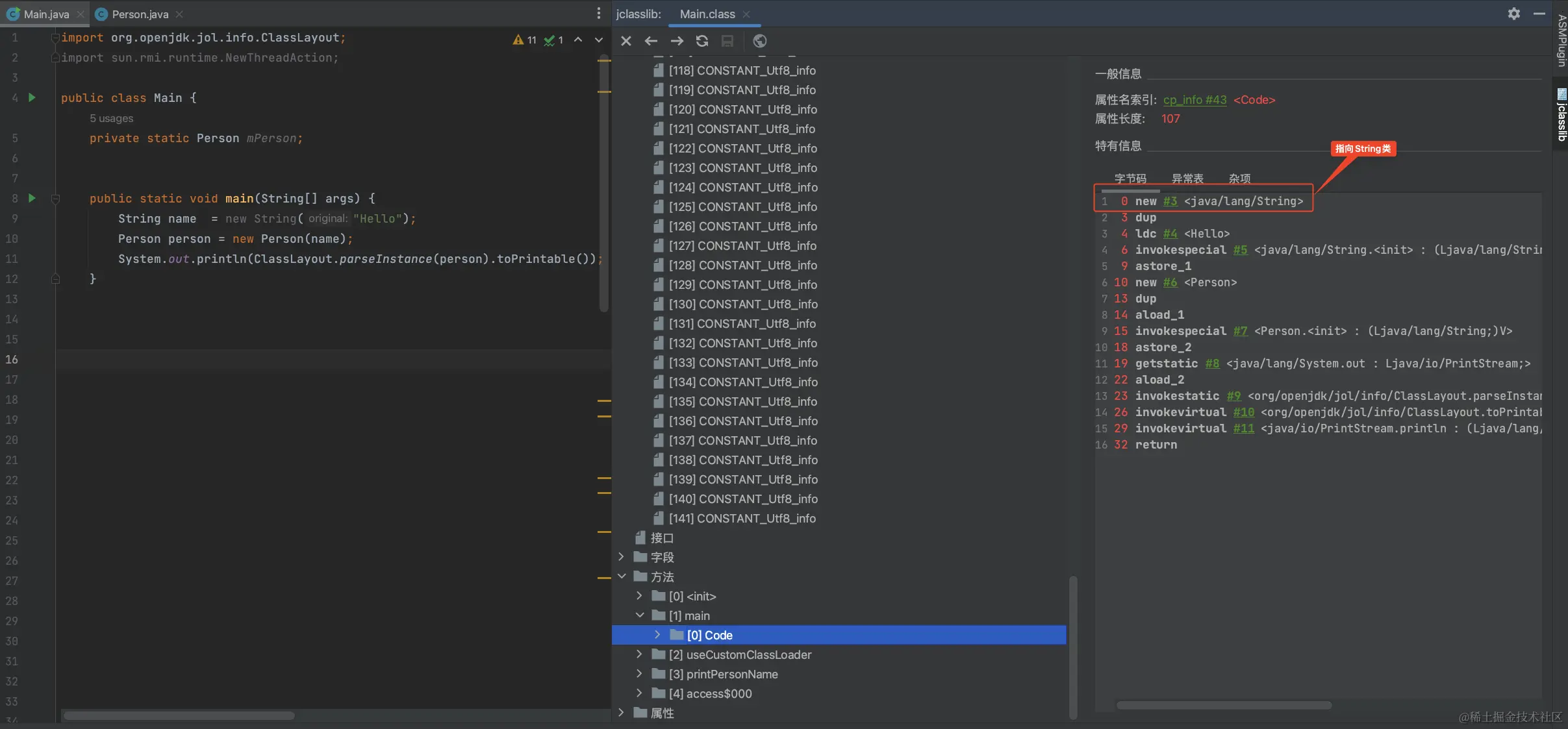Image resolution: width=1568 pixels, height=729 pixels.
Task: Open the 字节码 bytecode tab
Action: [1131, 179]
